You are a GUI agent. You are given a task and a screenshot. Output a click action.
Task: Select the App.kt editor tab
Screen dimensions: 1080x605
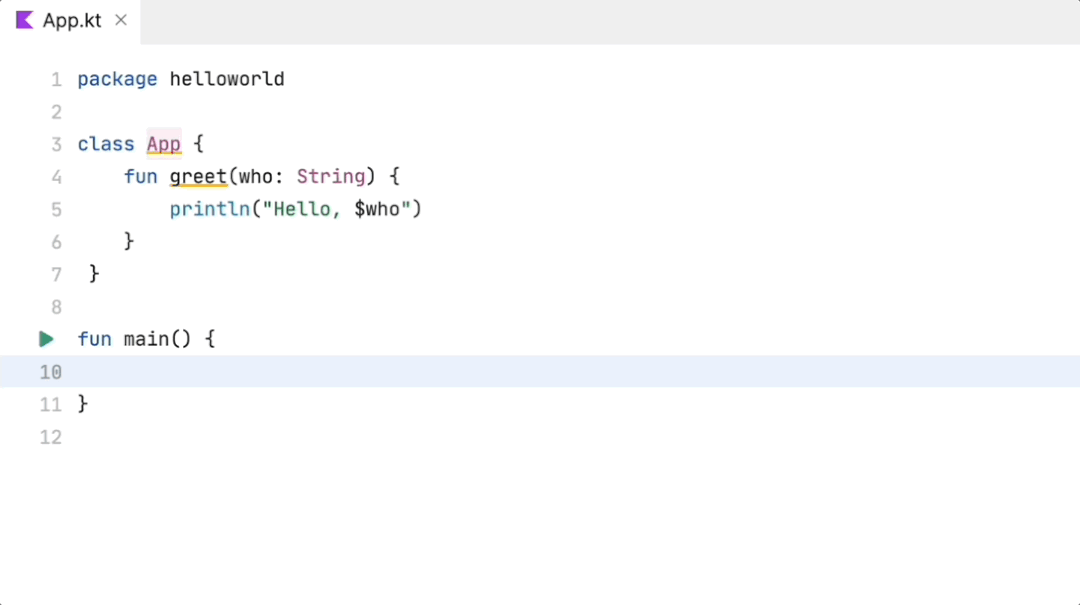(71, 21)
